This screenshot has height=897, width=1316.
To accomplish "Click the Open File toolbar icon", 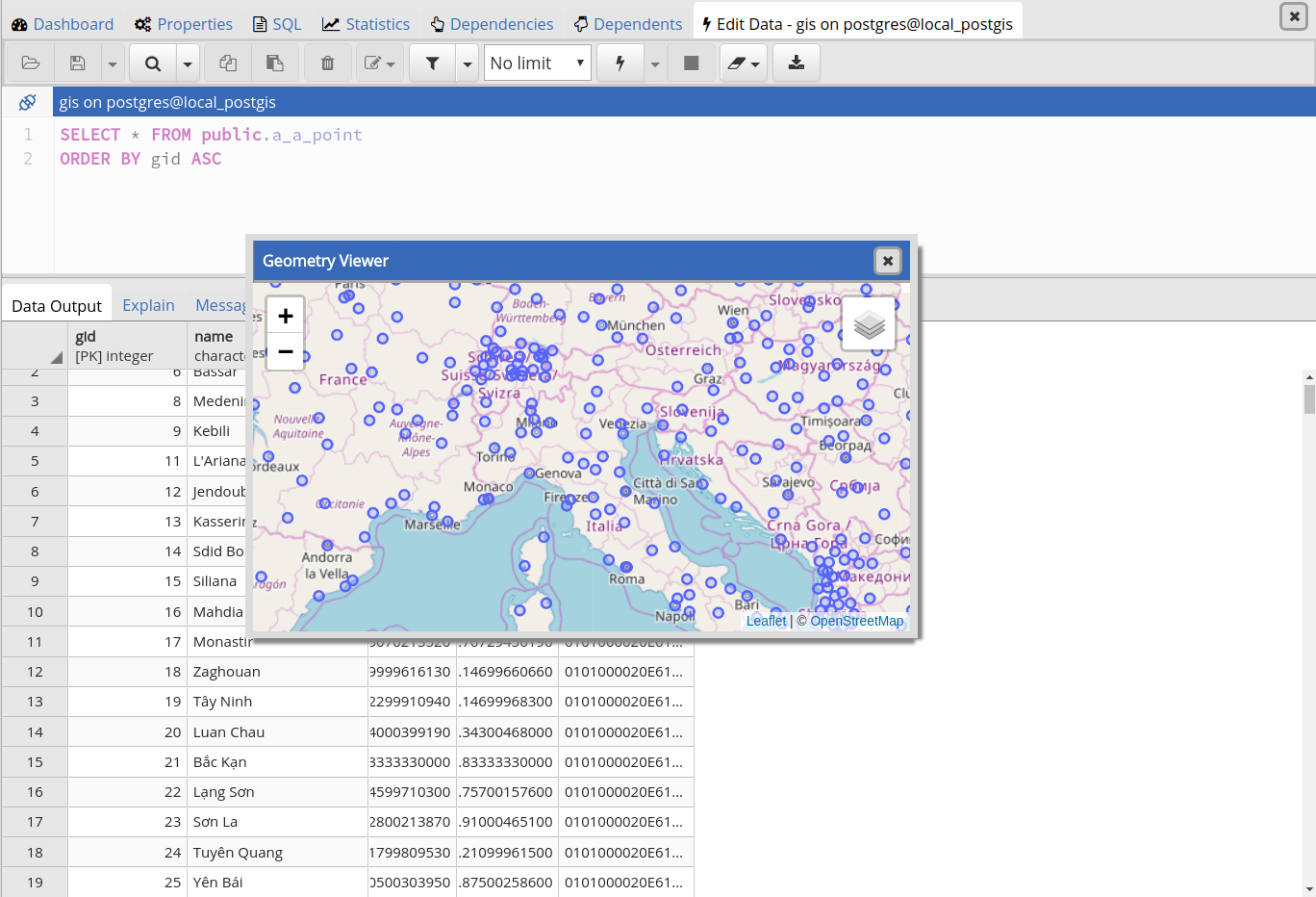I will point(31,64).
